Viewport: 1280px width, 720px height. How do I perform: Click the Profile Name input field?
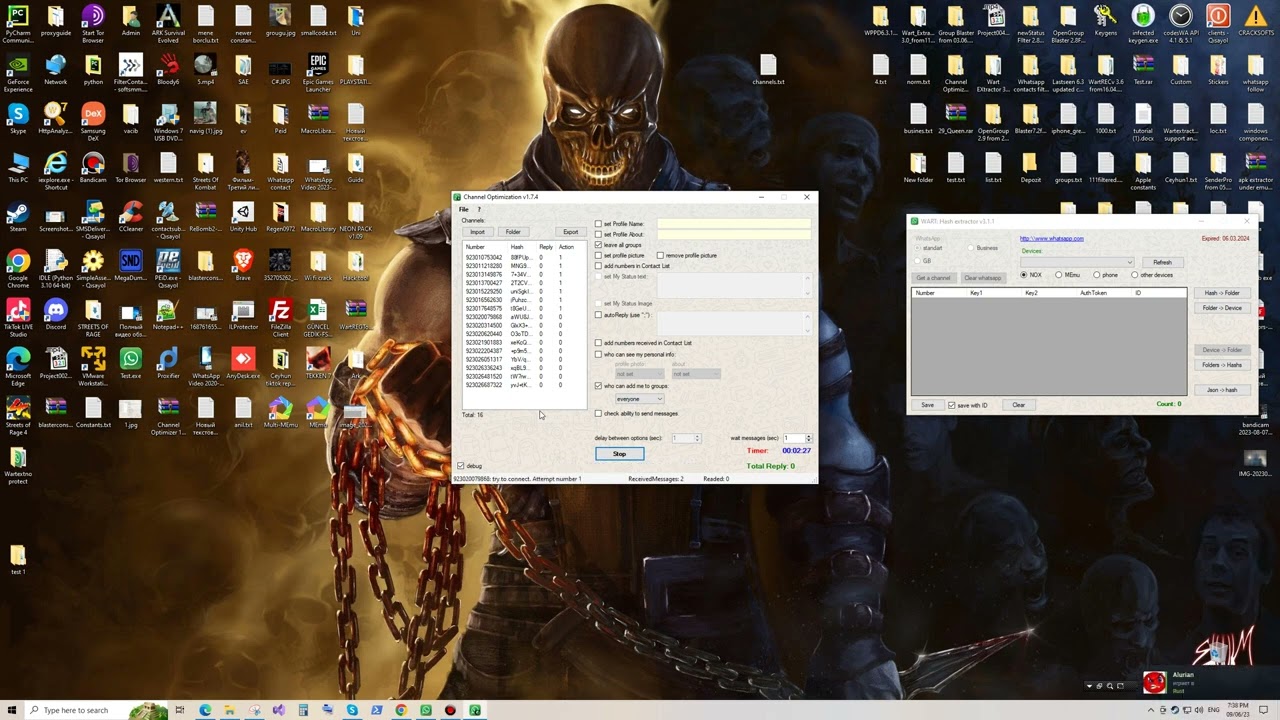coord(733,224)
